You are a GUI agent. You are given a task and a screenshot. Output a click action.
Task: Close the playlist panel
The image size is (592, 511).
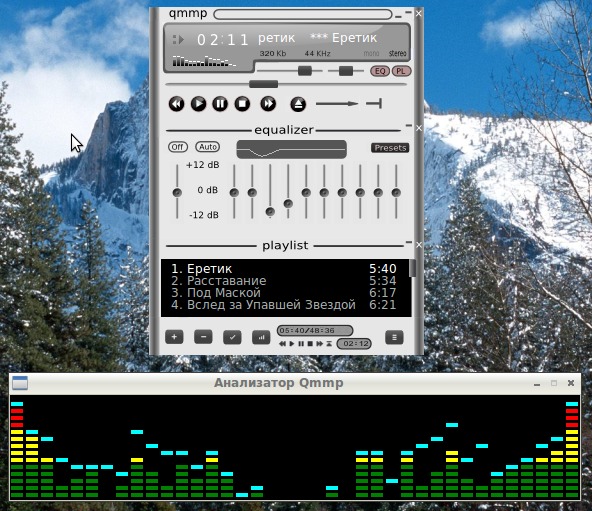tap(419, 245)
